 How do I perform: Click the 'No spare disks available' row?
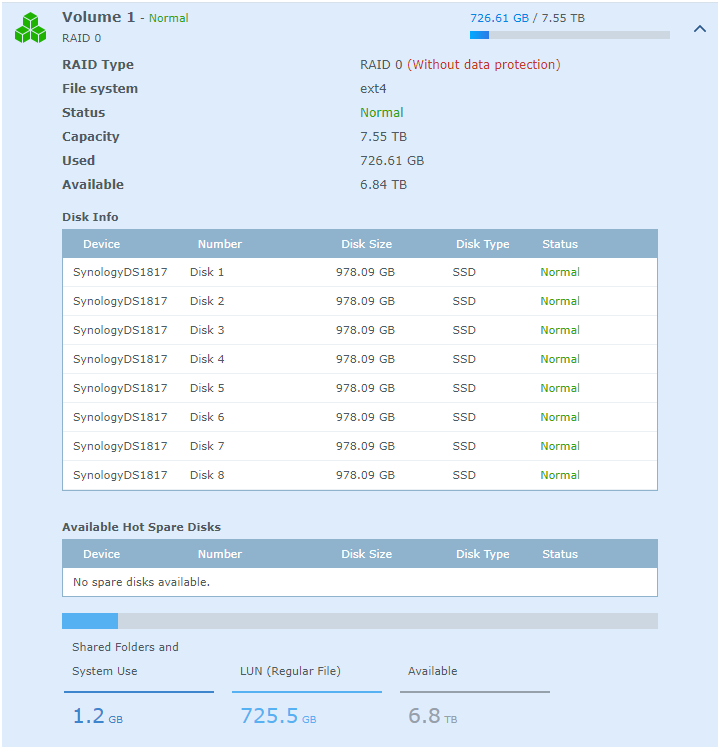click(x=359, y=582)
